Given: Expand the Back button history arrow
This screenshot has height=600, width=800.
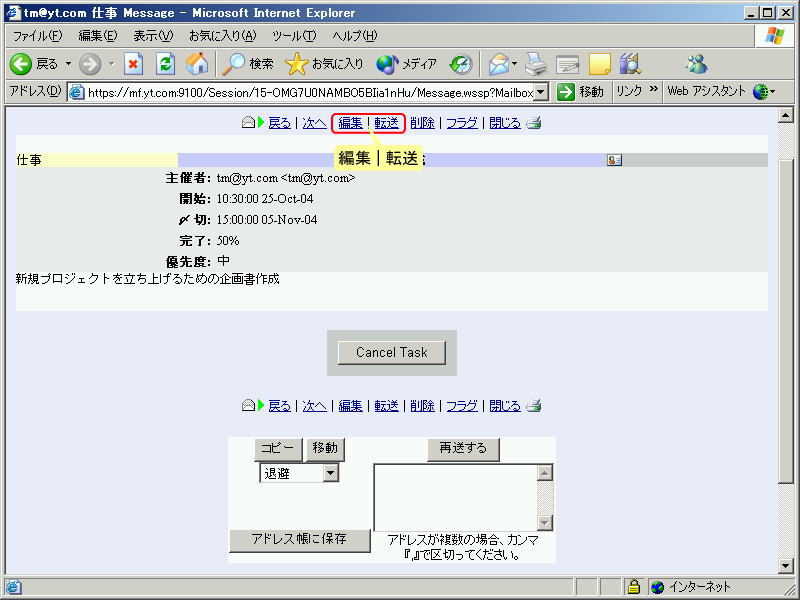Looking at the screenshot, I should [70, 64].
